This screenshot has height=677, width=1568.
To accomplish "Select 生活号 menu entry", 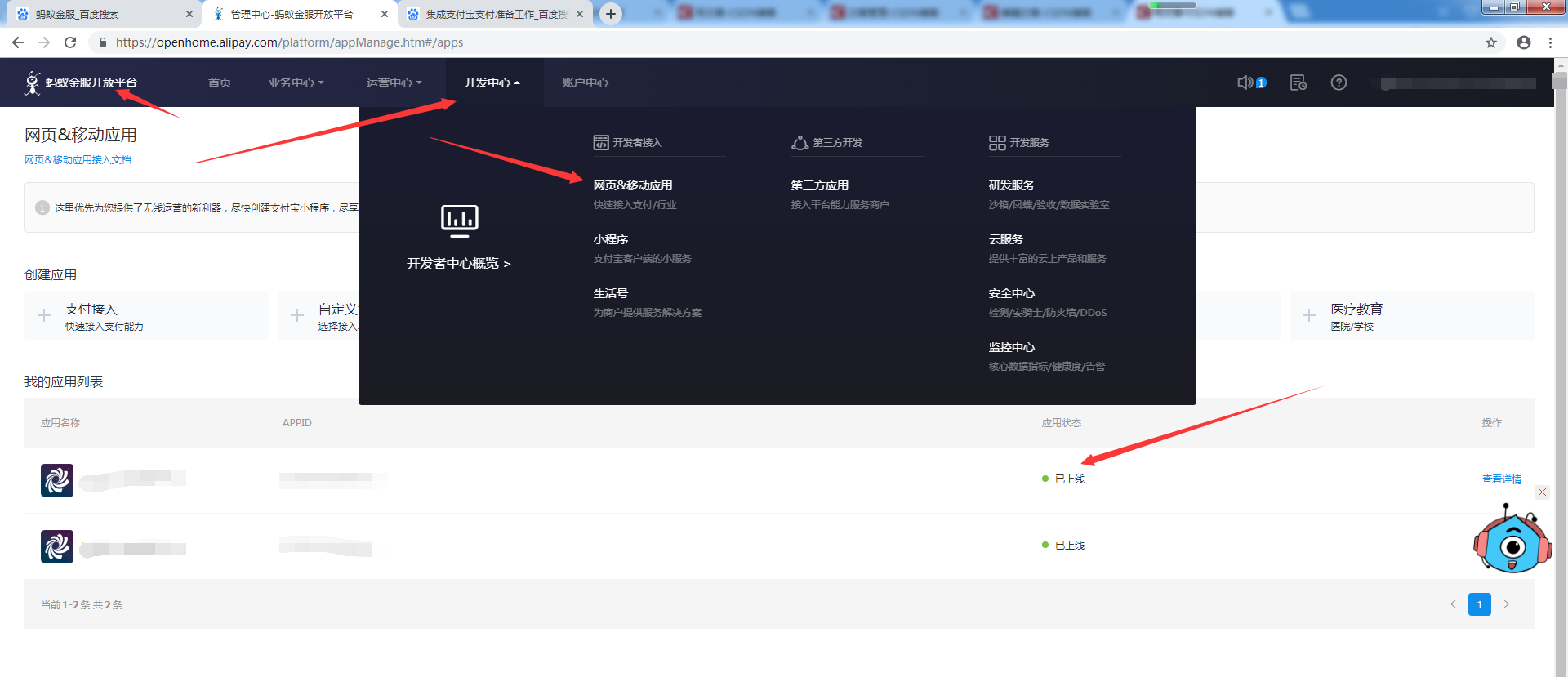I will pos(611,293).
